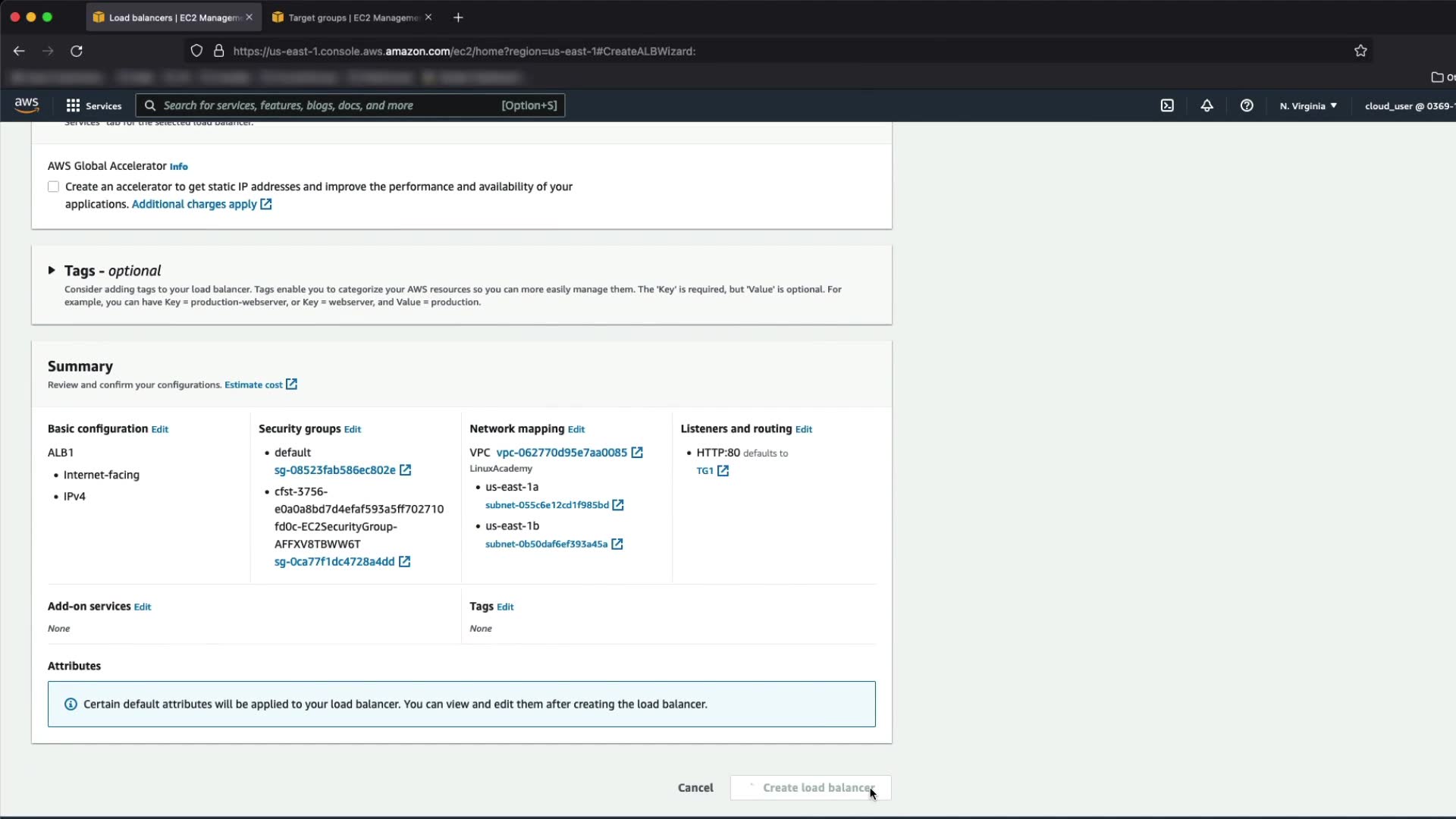
Task: Click the Create load balancer button
Action: tap(810, 788)
